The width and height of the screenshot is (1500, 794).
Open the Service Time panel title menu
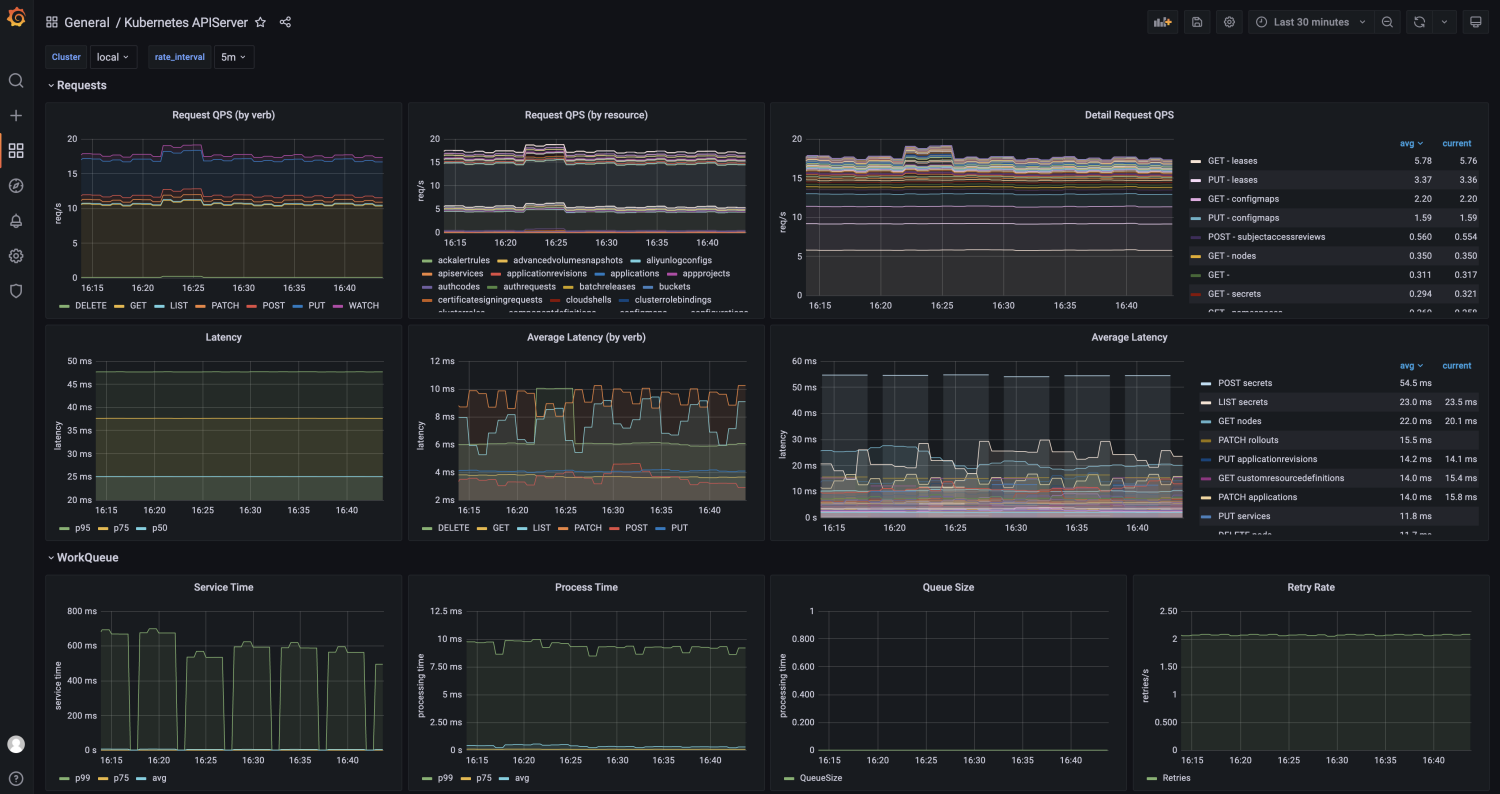click(x=223, y=588)
